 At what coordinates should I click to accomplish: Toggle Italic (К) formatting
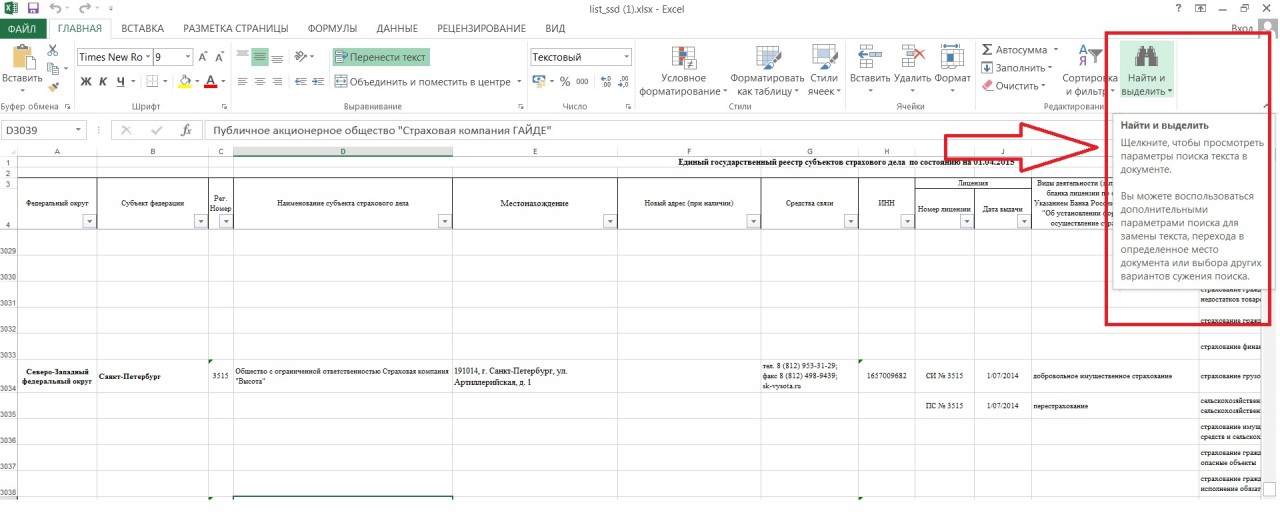[103, 82]
